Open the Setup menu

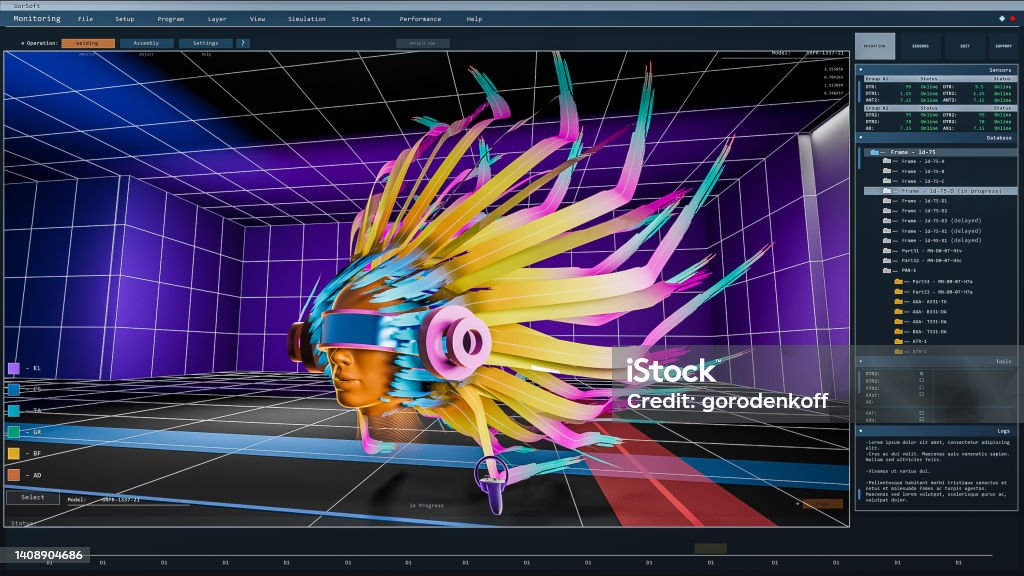125,19
